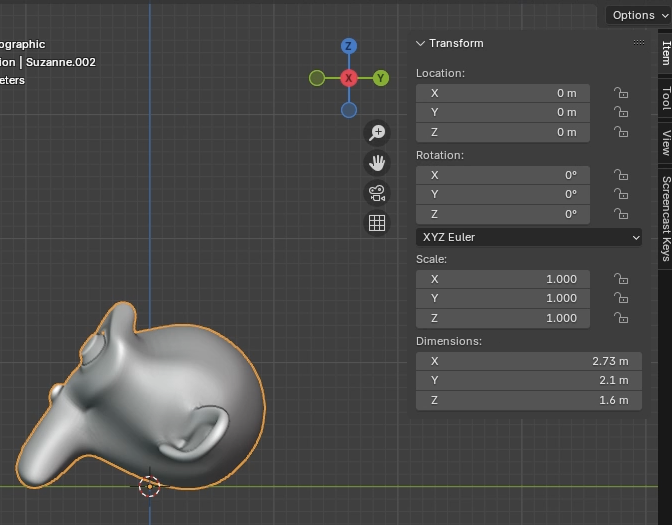The height and width of the screenshot is (525, 672).
Task: Open the XYZ Euler rotation mode dropdown
Action: pos(528,237)
